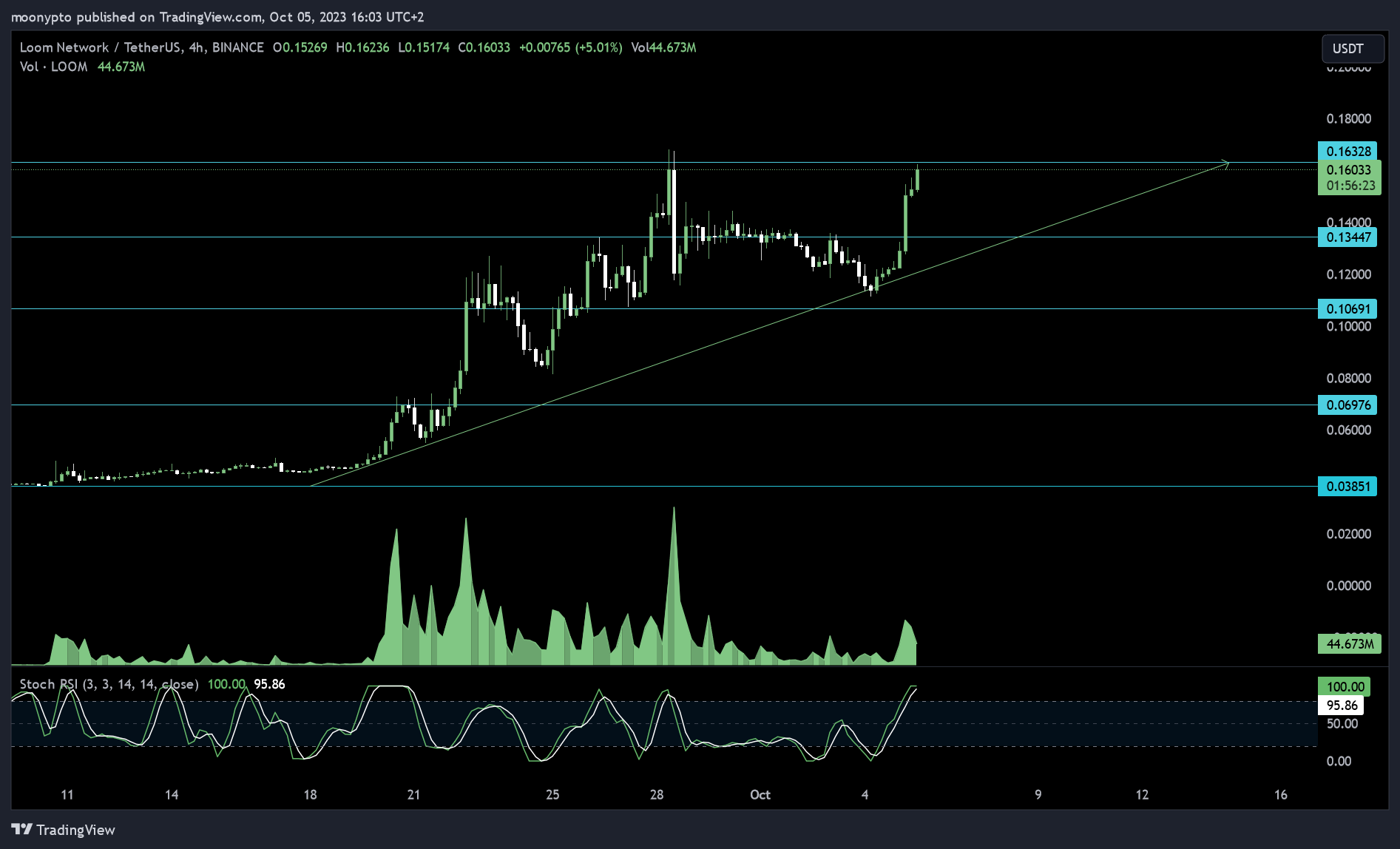Select the 0.13447 horizontal line label
Image resolution: width=1400 pixels, height=849 pixels.
1347,237
